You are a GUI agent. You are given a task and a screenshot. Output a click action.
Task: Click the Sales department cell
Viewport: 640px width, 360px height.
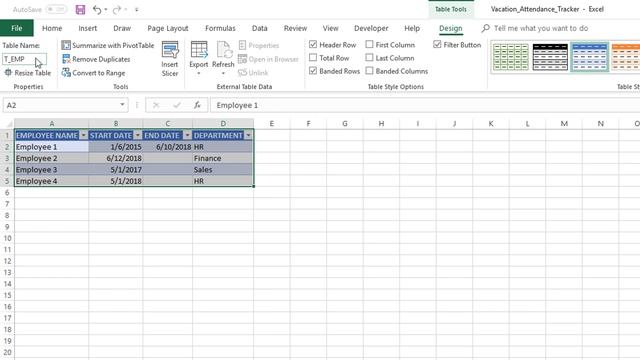[223, 170]
